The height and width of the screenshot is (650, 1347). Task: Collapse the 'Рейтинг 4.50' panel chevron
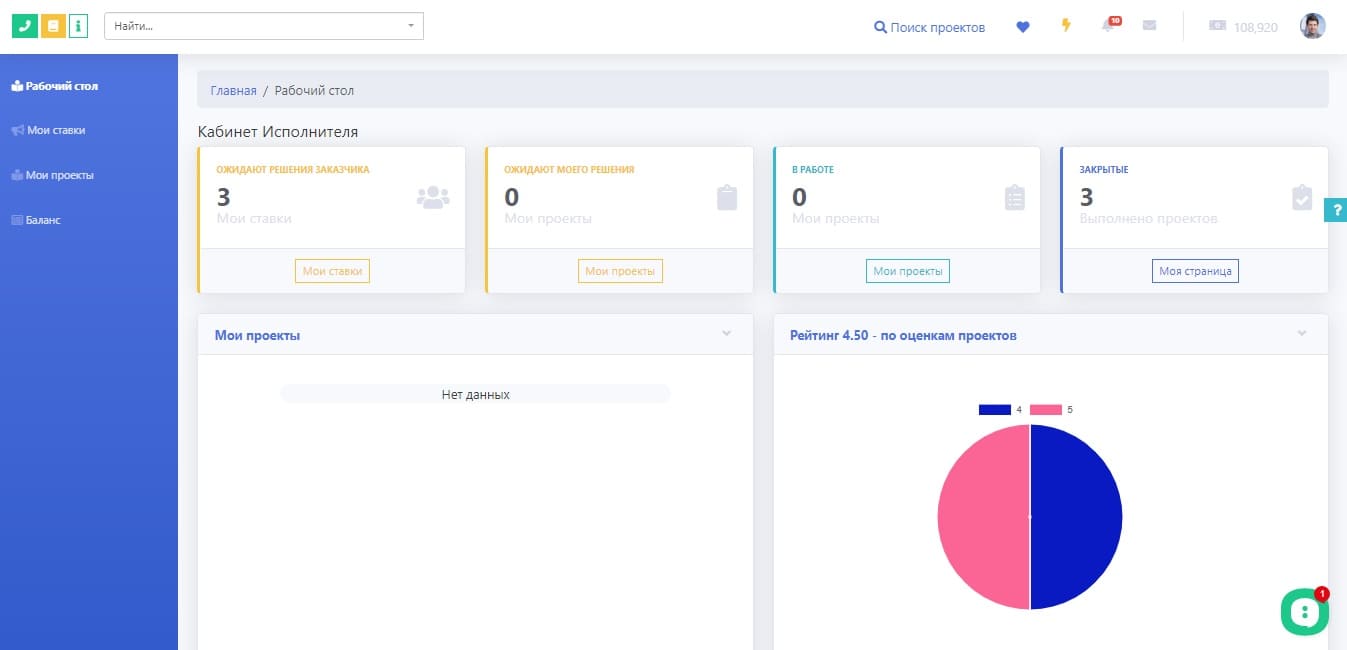[x=1302, y=334]
